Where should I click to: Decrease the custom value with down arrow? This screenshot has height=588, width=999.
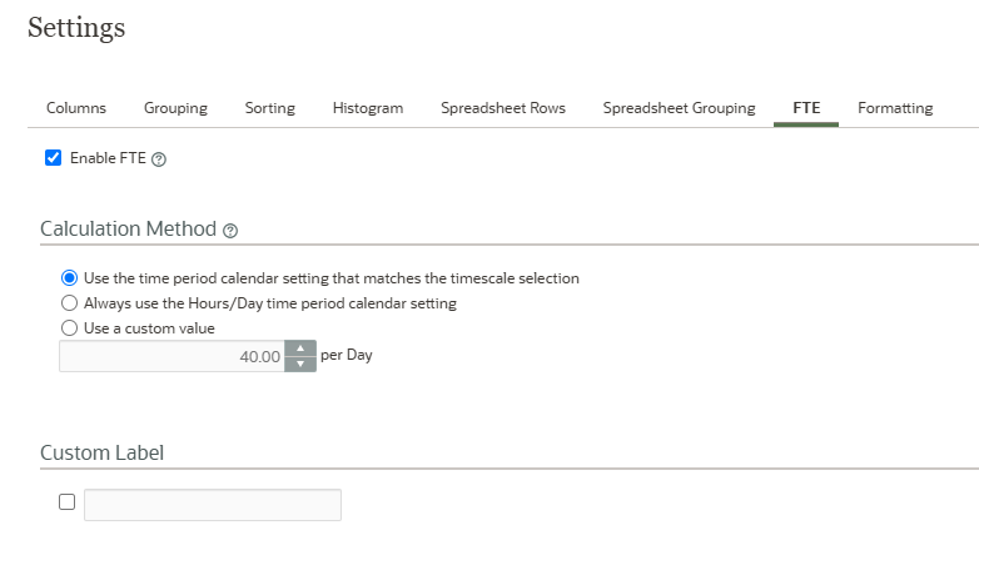tap(300, 364)
